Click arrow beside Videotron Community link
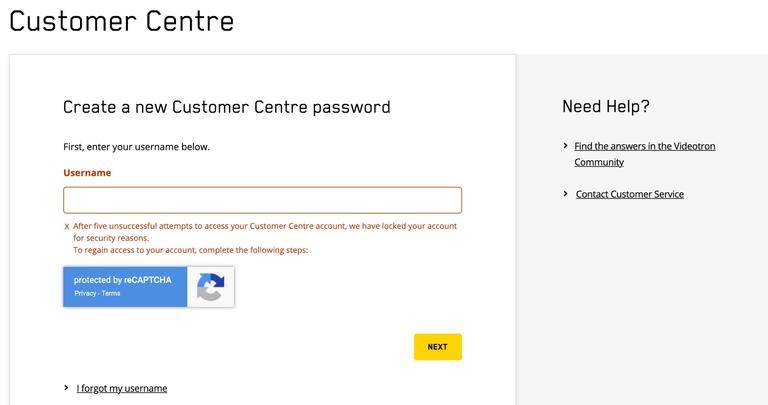Image resolution: width=768 pixels, height=405 pixels. tap(565, 146)
